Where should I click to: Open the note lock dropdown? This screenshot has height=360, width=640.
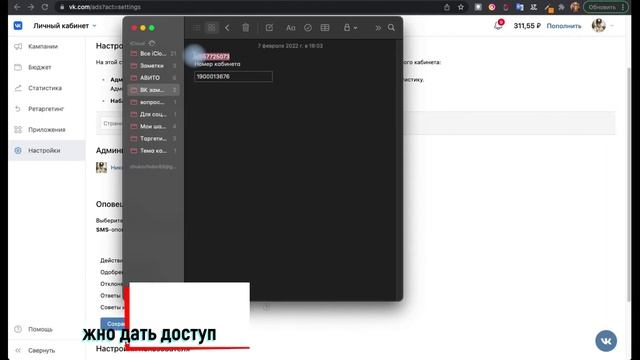click(x=350, y=28)
